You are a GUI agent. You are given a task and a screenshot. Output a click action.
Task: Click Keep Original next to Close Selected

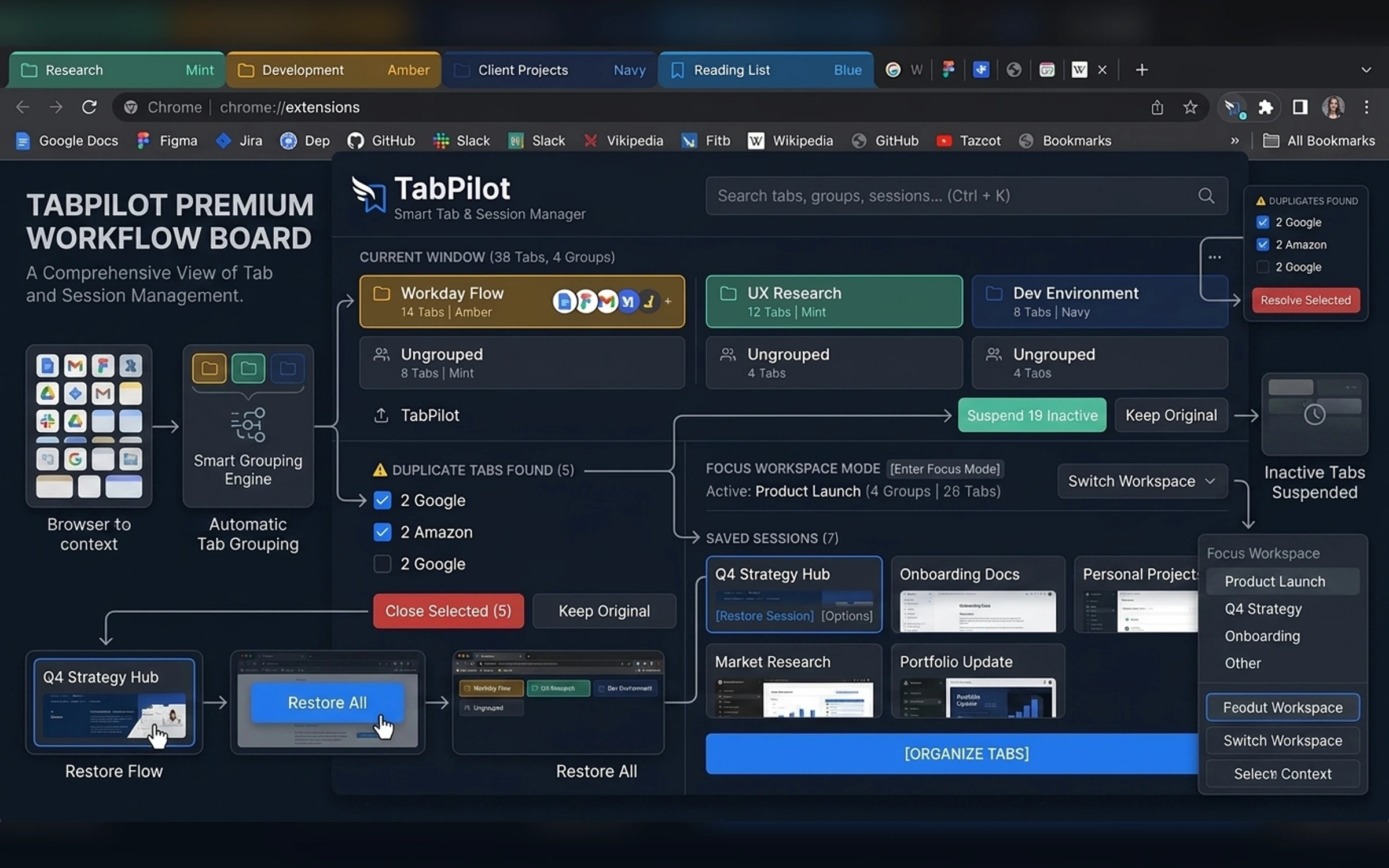point(604,611)
